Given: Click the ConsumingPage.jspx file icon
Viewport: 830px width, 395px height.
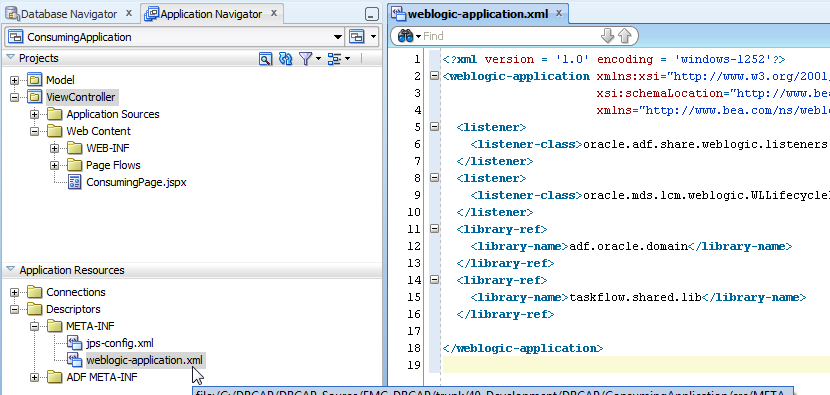Looking at the screenshot, I should tap(75, 182).
